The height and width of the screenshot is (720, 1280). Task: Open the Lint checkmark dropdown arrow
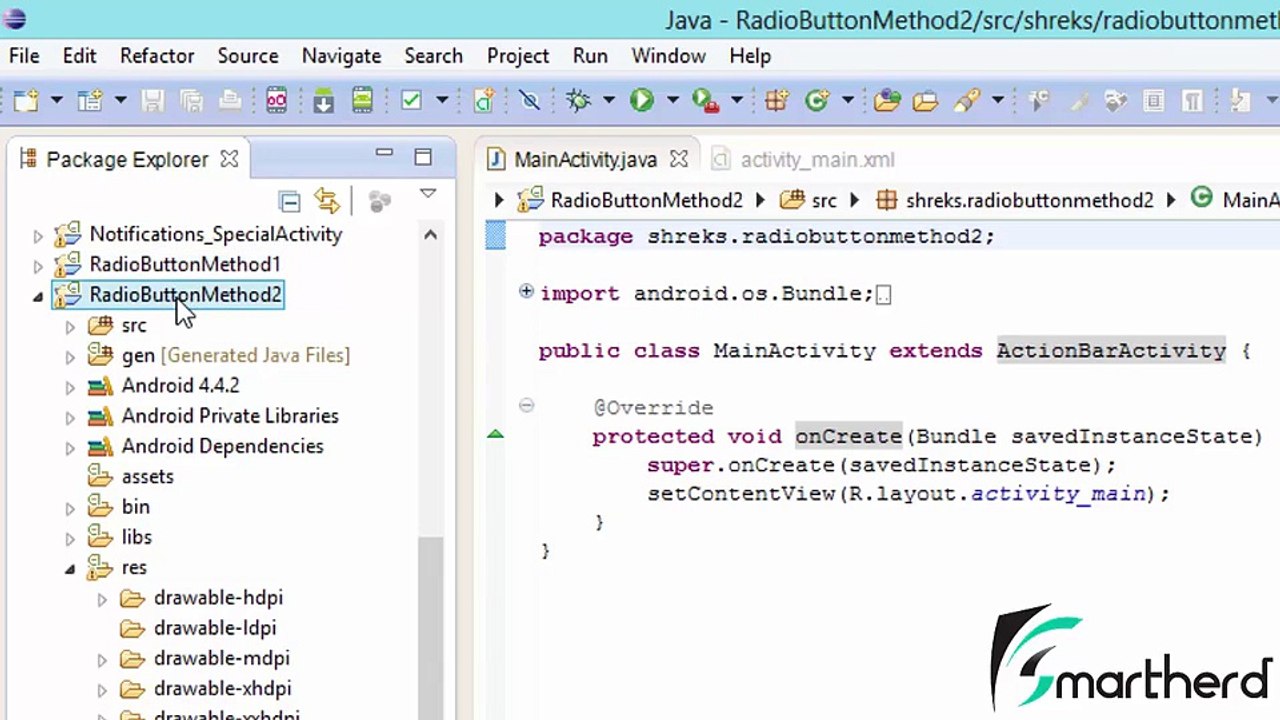[441, 100]
